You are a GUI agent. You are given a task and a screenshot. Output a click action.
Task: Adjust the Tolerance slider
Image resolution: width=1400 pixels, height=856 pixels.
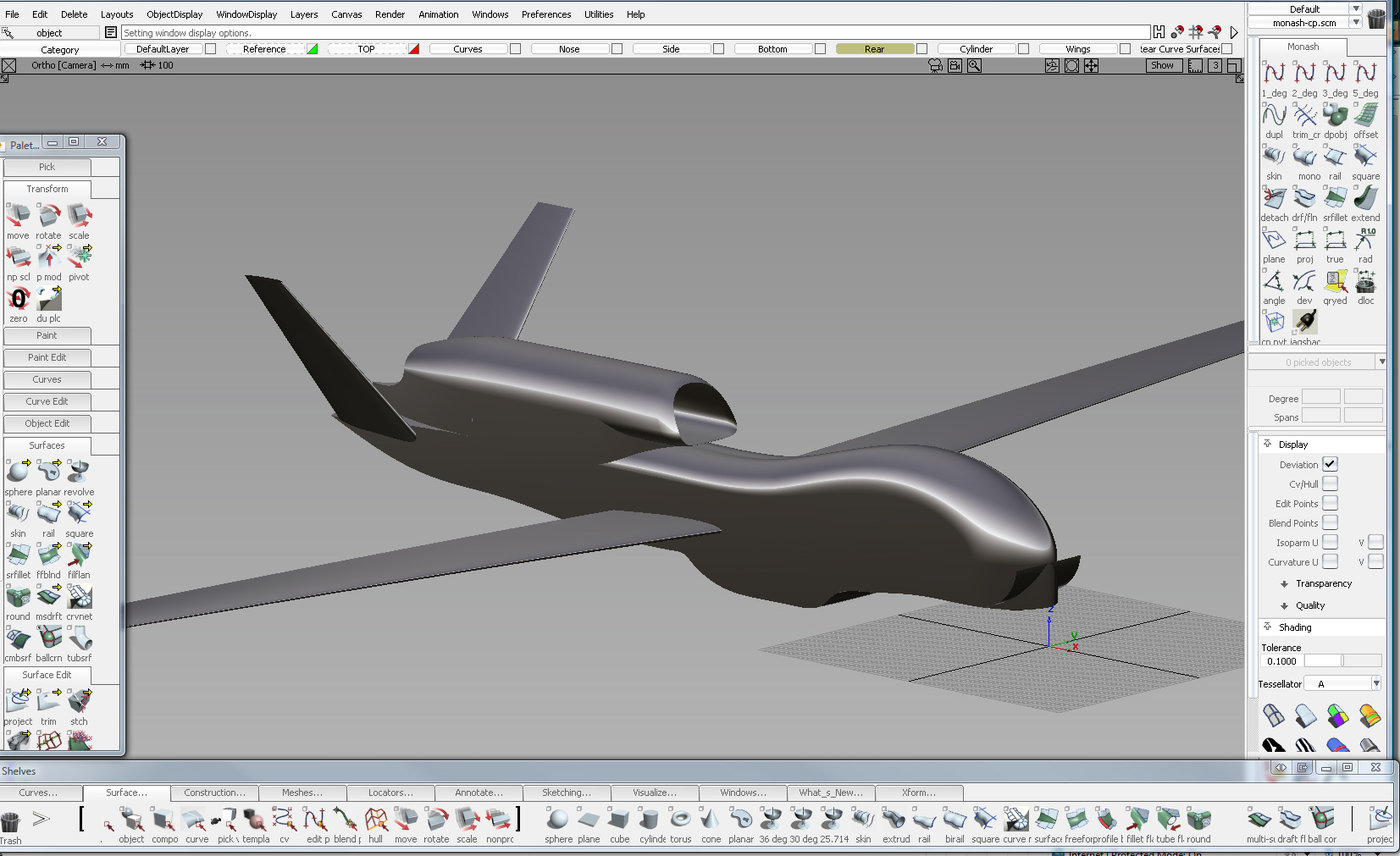click(x=1343, y=661)
